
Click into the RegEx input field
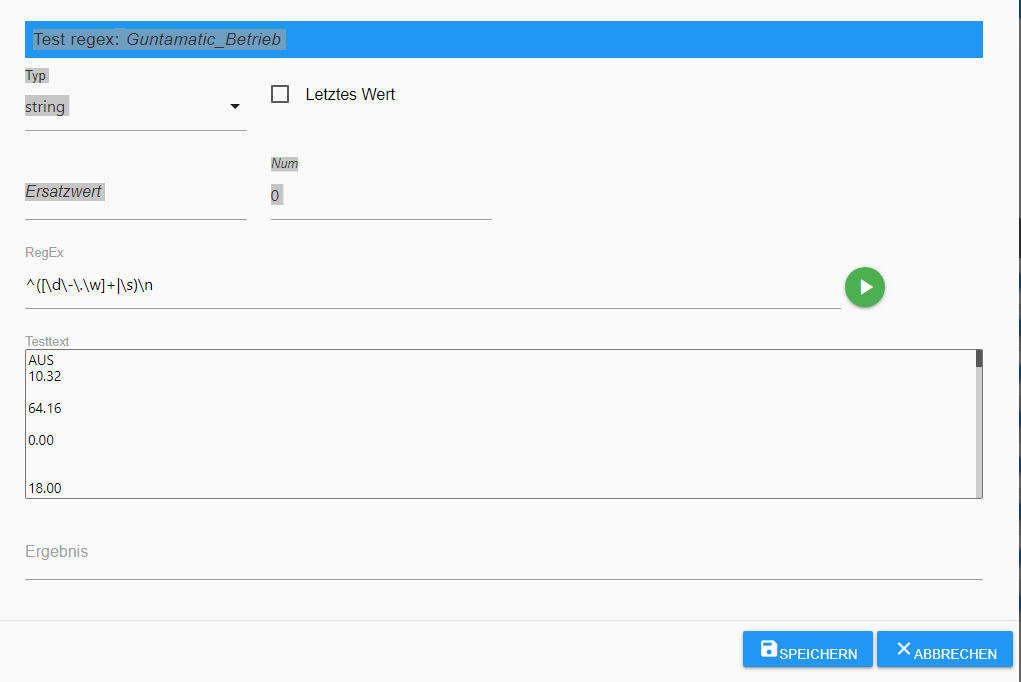[432, 286]
